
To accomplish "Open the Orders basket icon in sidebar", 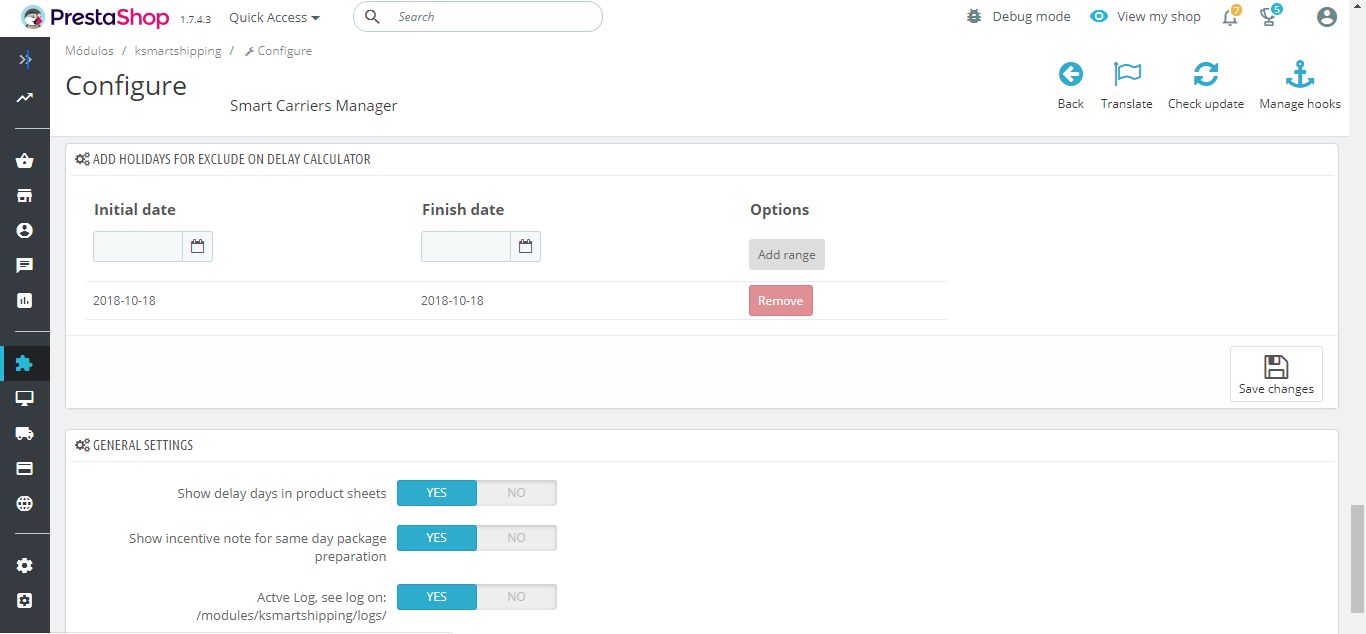I will pos(25,161).
